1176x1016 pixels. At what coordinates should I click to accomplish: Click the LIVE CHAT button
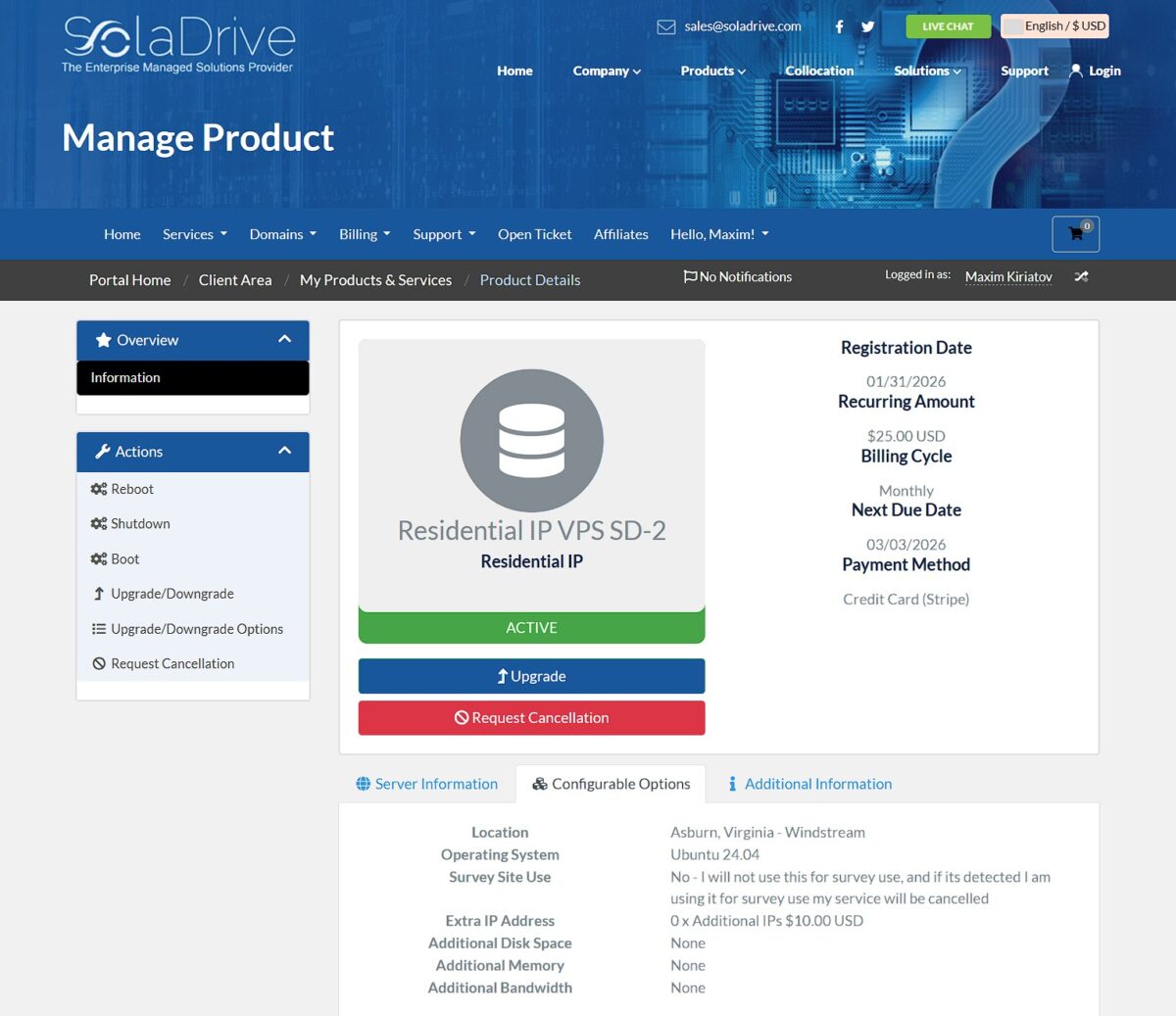pos(948,26)
